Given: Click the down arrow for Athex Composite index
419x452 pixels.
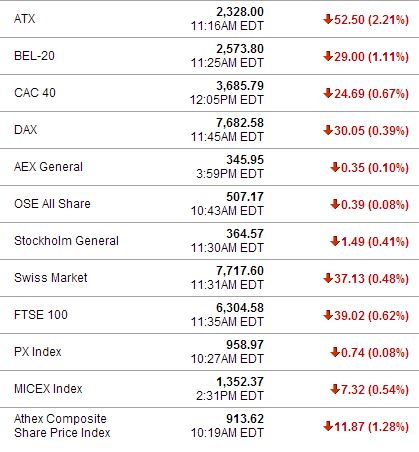Looking at the screenshot, I should click(328, 426).
